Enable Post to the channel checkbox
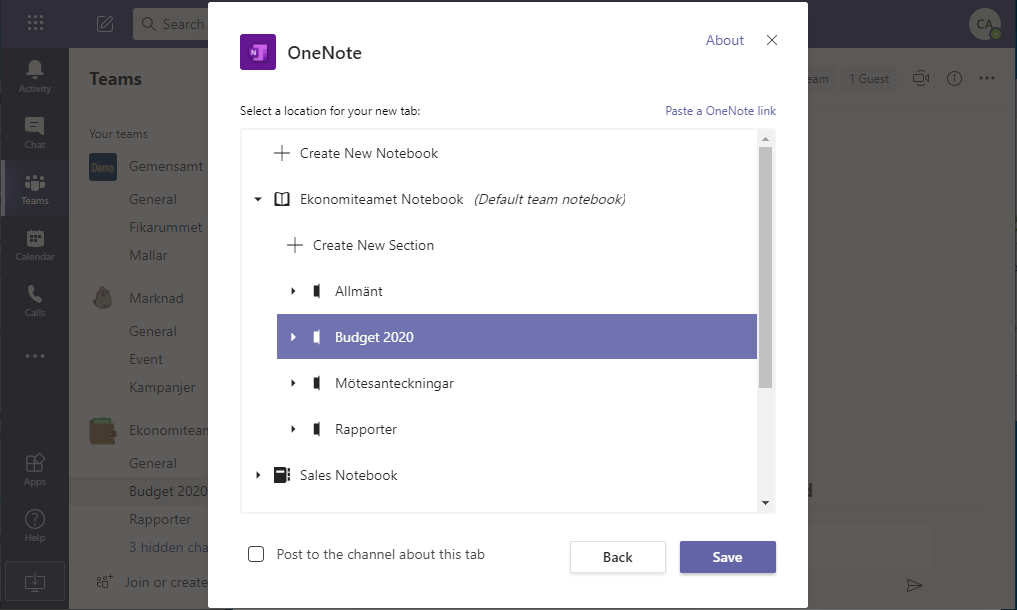This screenshot has width=1017, height=610. pyautogui.click(x=256, y=554)
